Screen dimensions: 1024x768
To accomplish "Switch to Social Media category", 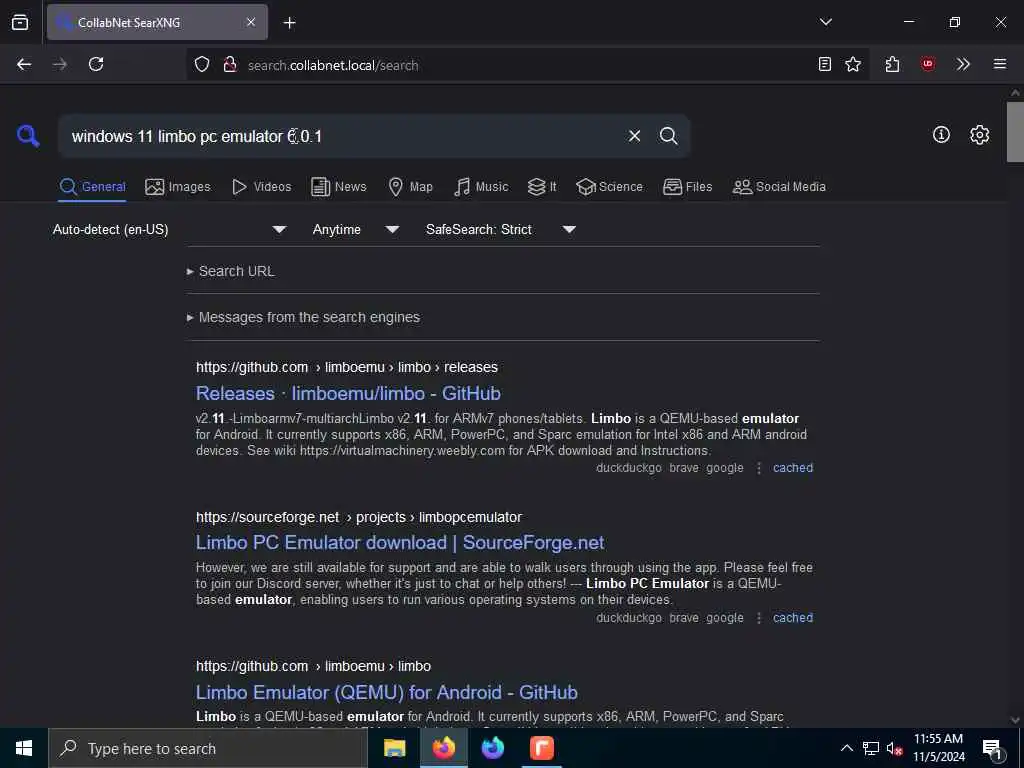I will tap(779, 187).
